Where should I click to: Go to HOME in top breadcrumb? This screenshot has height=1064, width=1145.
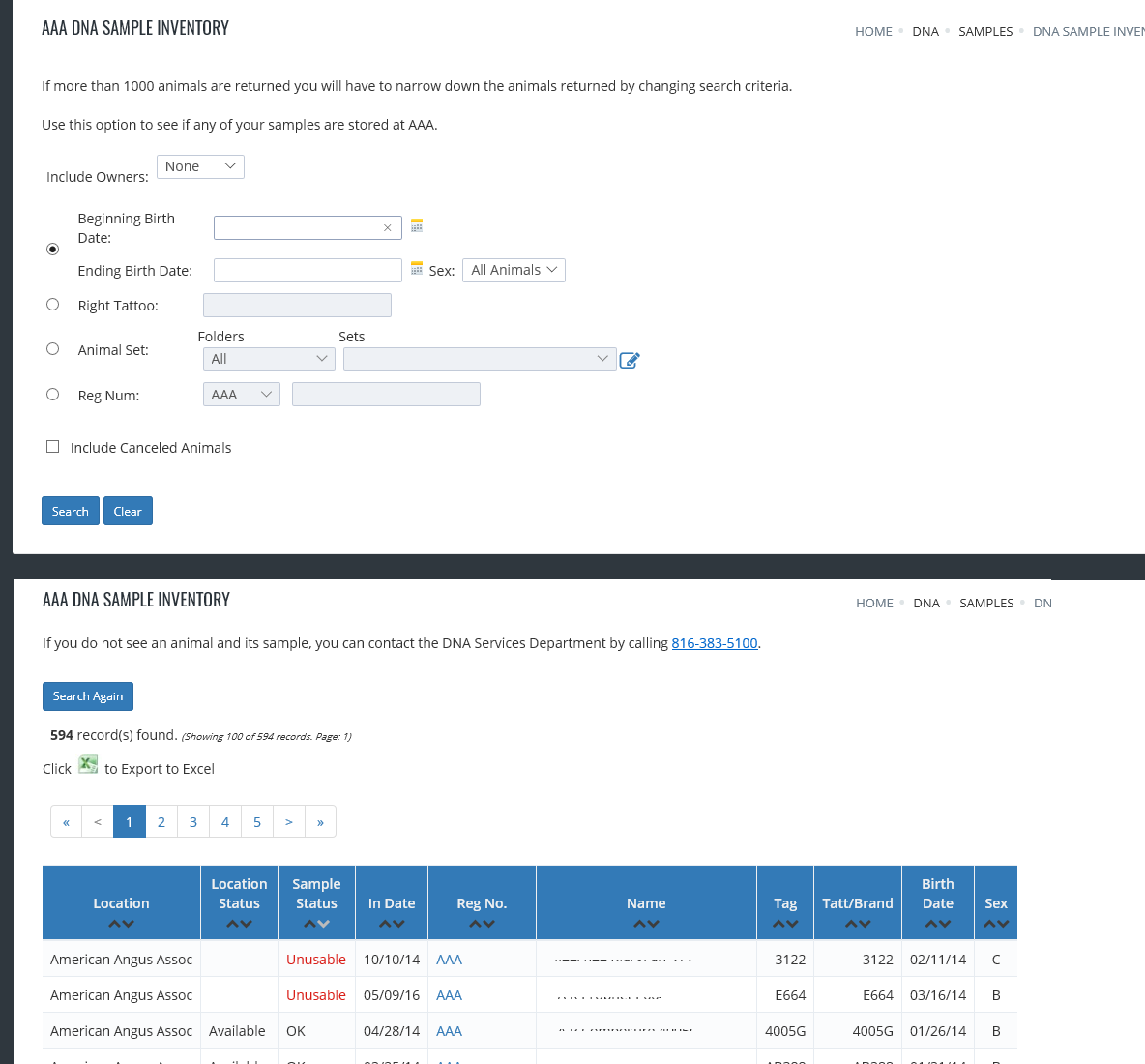pyautogui.click(x=873, y=31)
